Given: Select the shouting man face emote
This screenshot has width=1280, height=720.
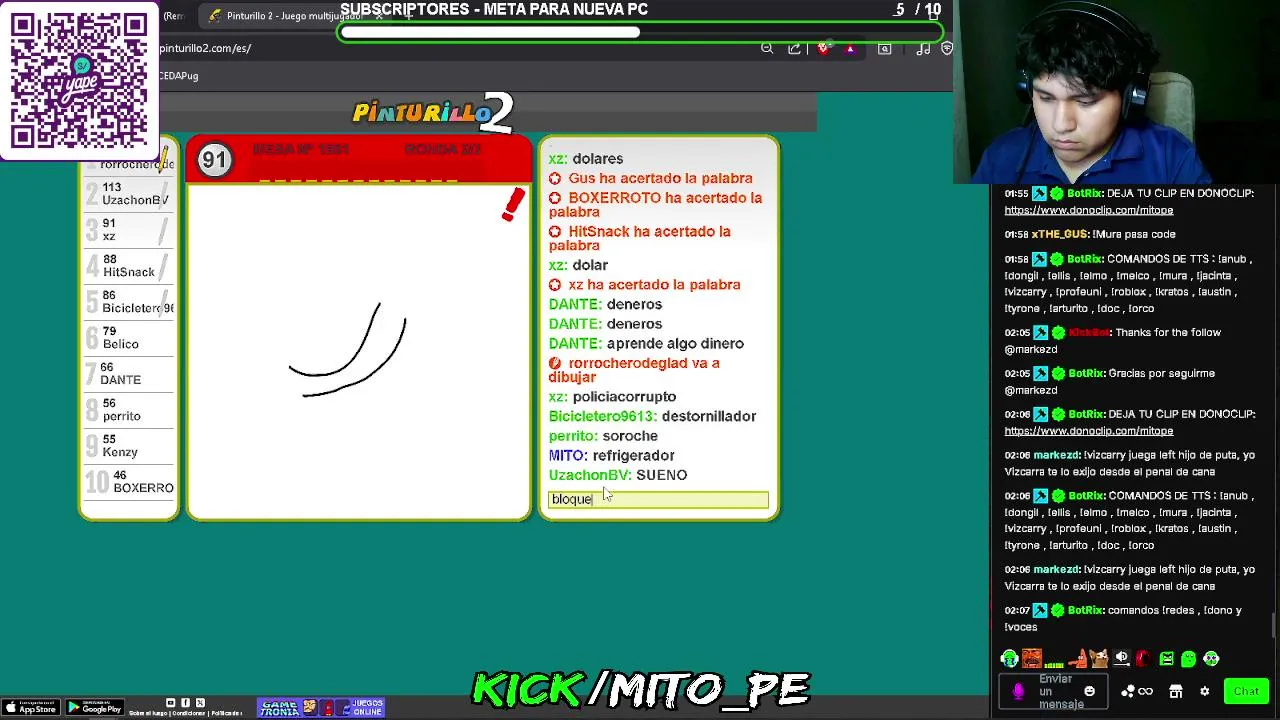Looking at the screenshot, I should pyautogui.click(x=1032, y=658).
